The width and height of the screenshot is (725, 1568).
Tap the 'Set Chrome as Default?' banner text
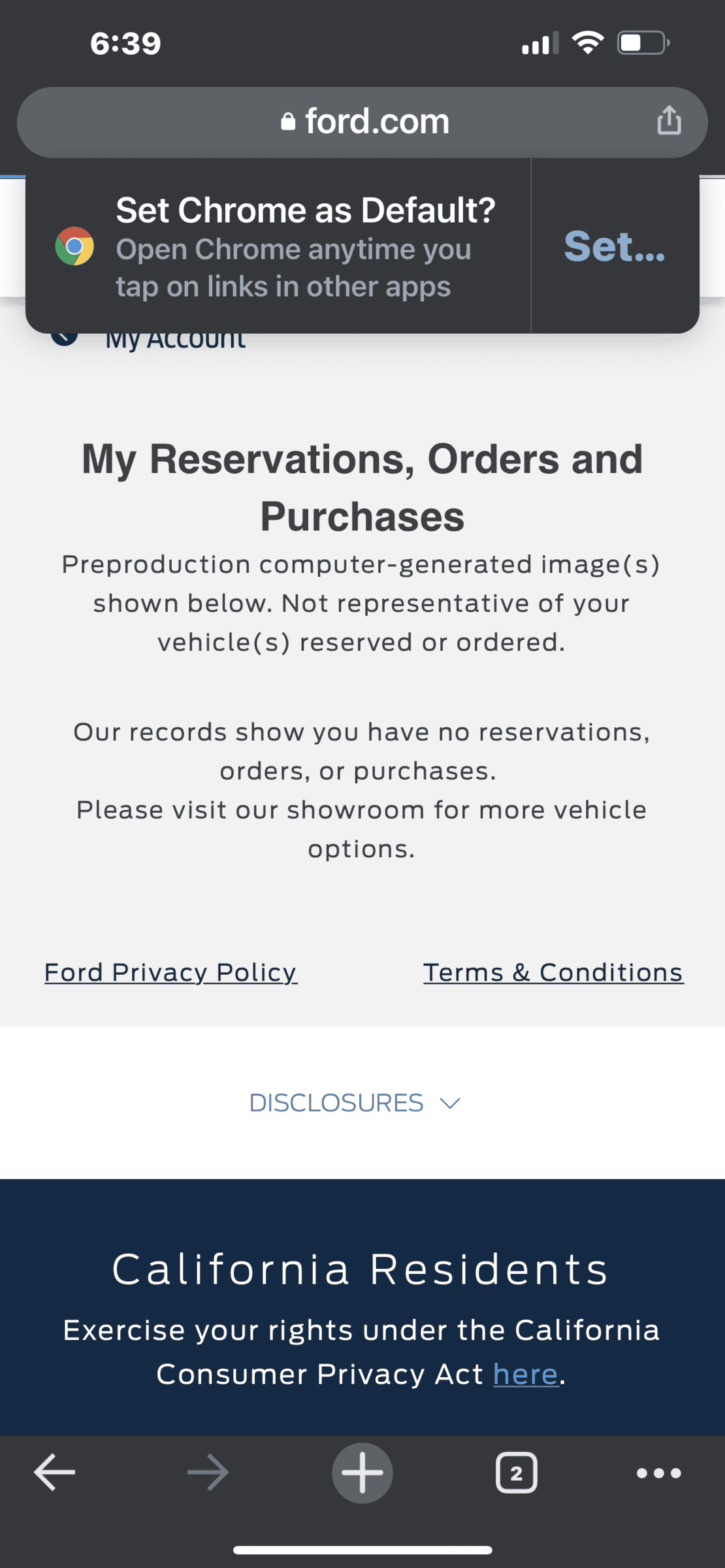306,210
